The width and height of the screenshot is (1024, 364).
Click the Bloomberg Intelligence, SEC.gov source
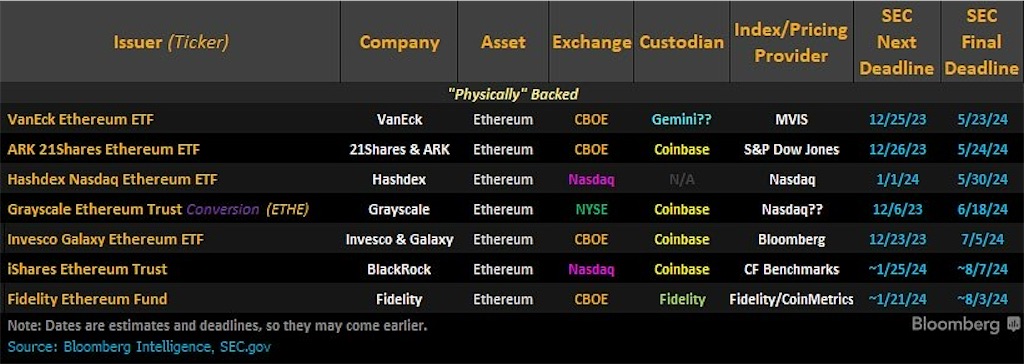click(167, 346)
